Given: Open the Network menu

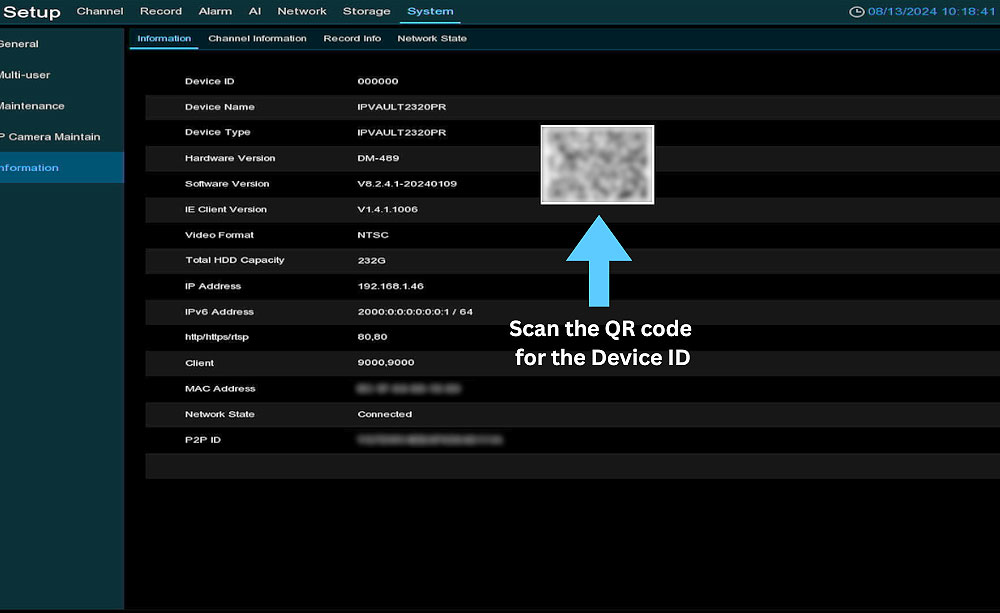Looking at the screenshot, I should click(302, 12).
